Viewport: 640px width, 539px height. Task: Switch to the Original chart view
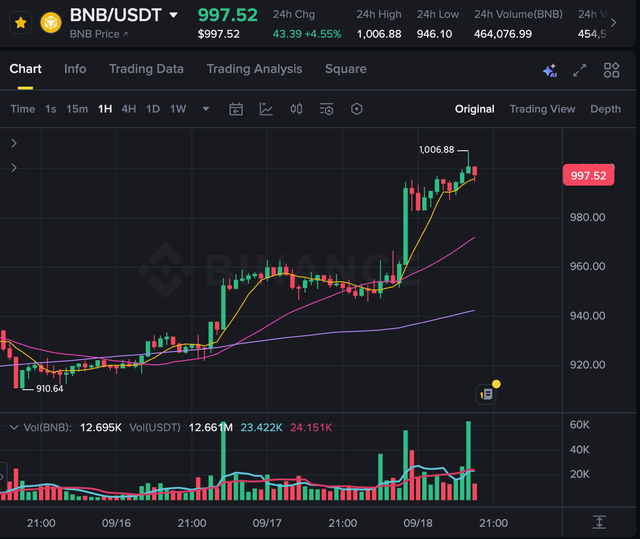click(x=474, y=109)
